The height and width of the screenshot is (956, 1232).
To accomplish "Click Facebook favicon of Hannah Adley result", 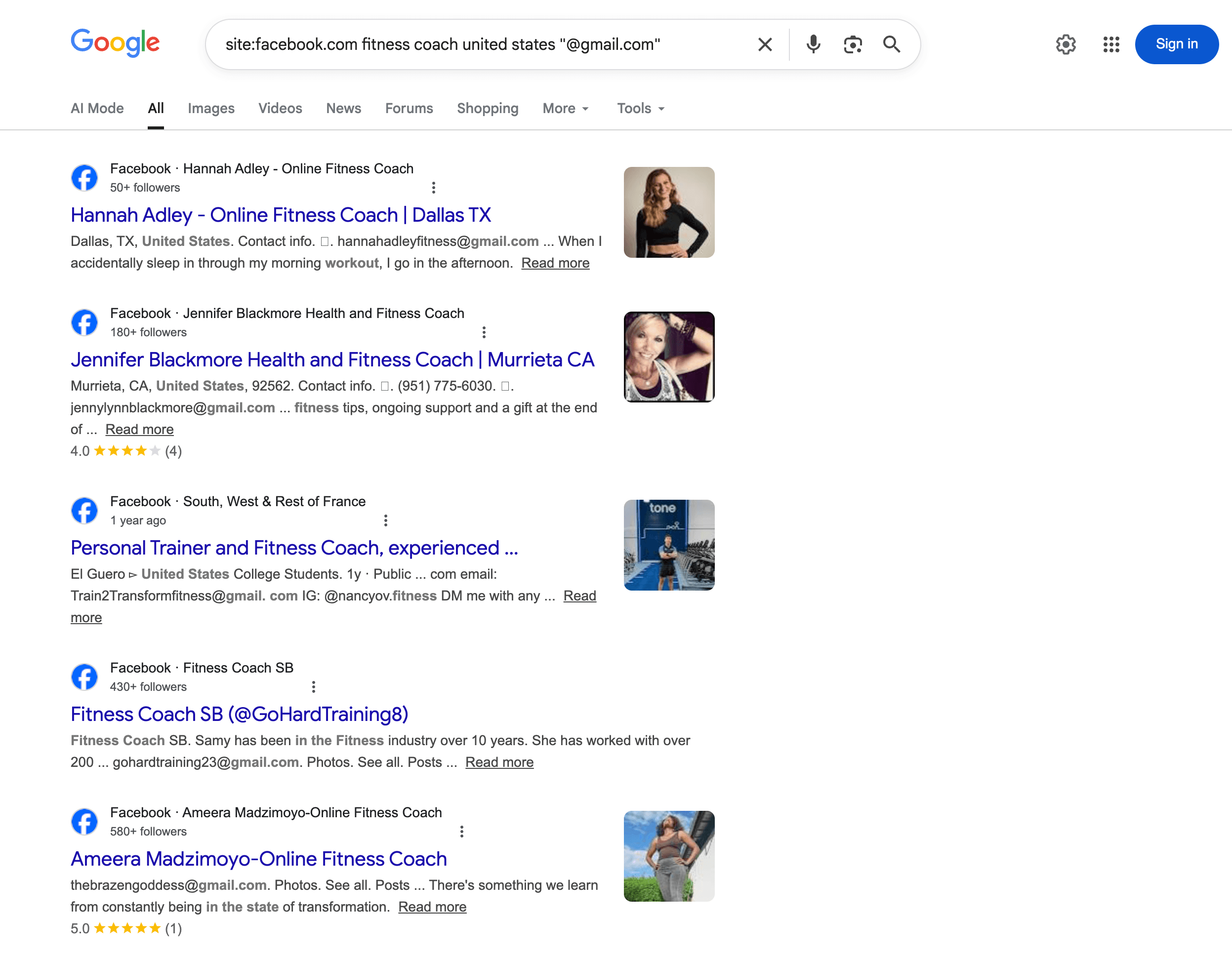I will [x=84, y=178].
